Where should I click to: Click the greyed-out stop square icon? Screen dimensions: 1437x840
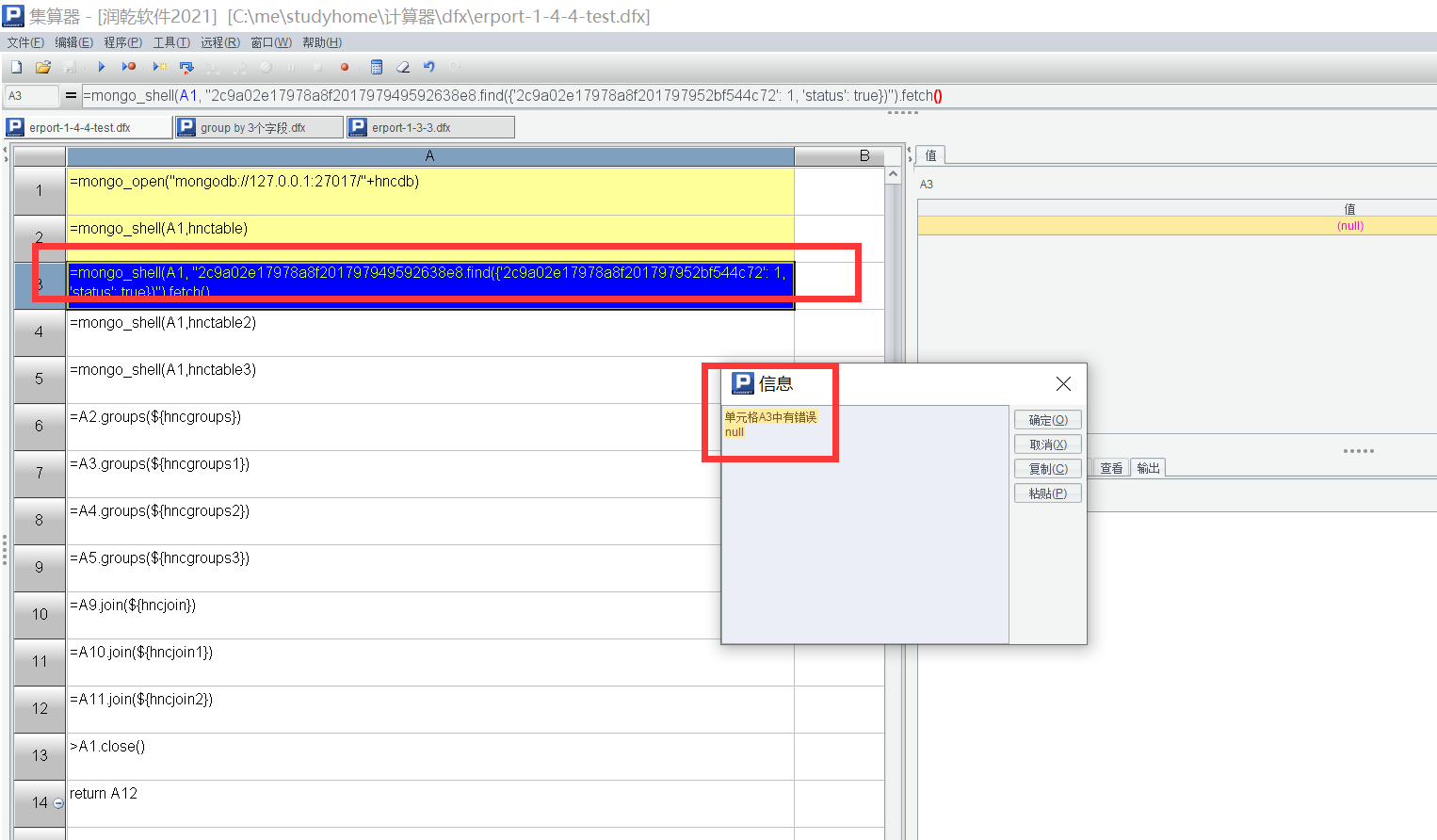coord(317,67)
